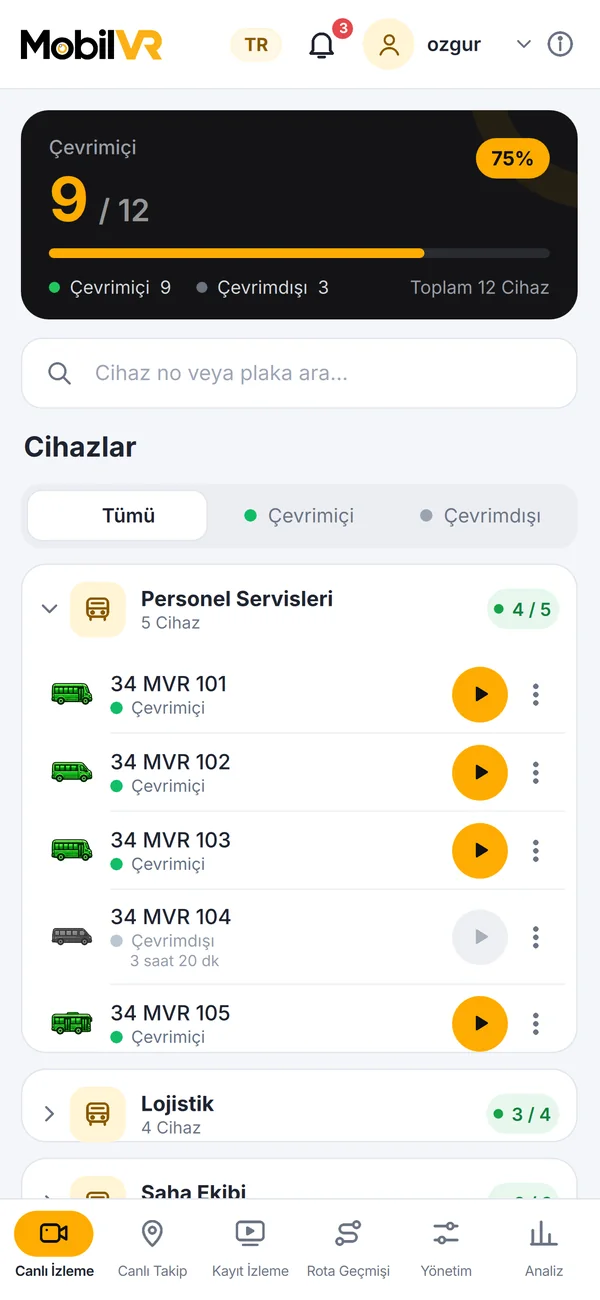Screen dimensions: 600x1300
Task: Switch to Kayıt İzleme tab
Action: click(250, 1246)
